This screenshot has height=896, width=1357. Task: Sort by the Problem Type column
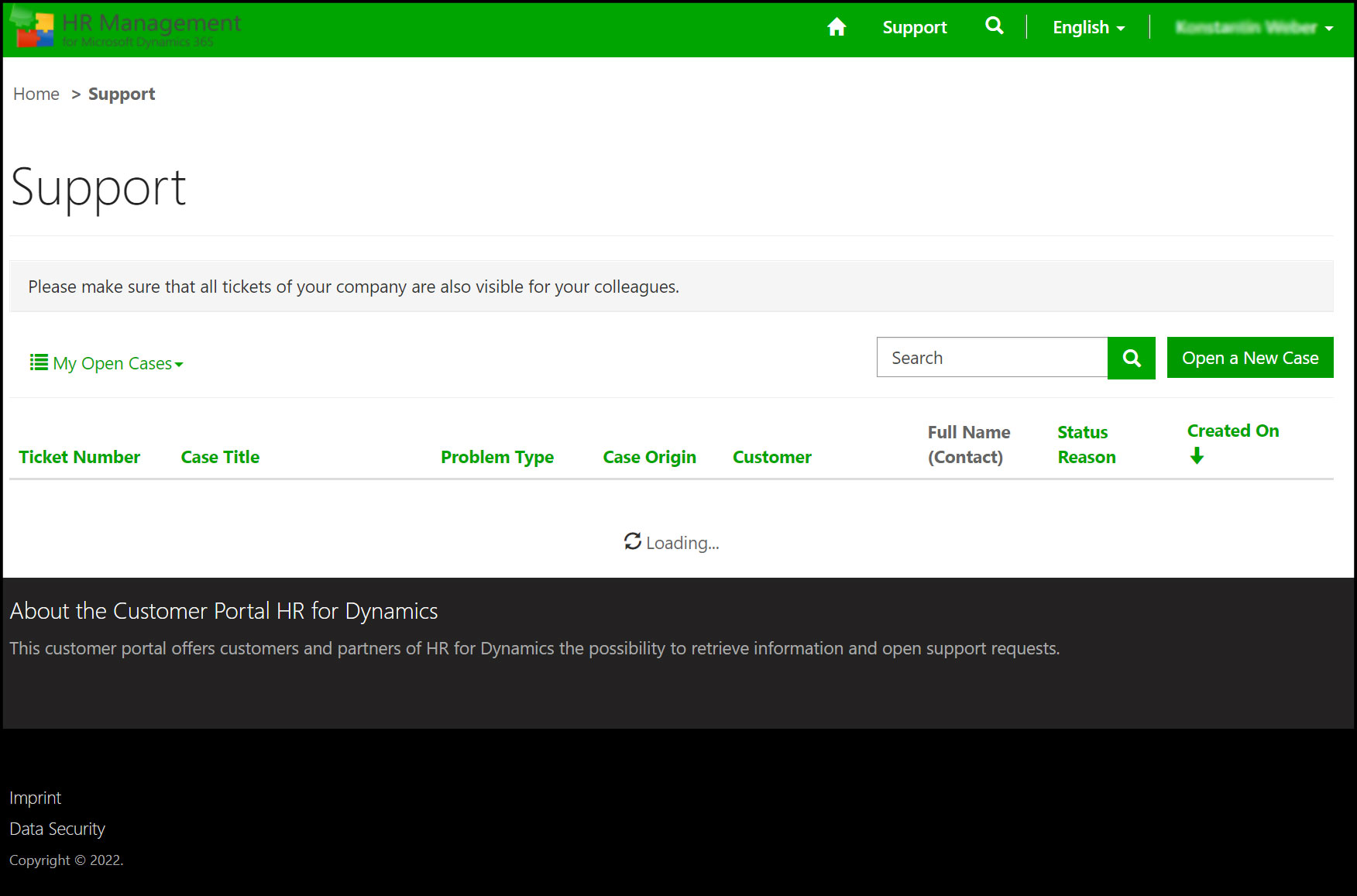pos(496,457)
